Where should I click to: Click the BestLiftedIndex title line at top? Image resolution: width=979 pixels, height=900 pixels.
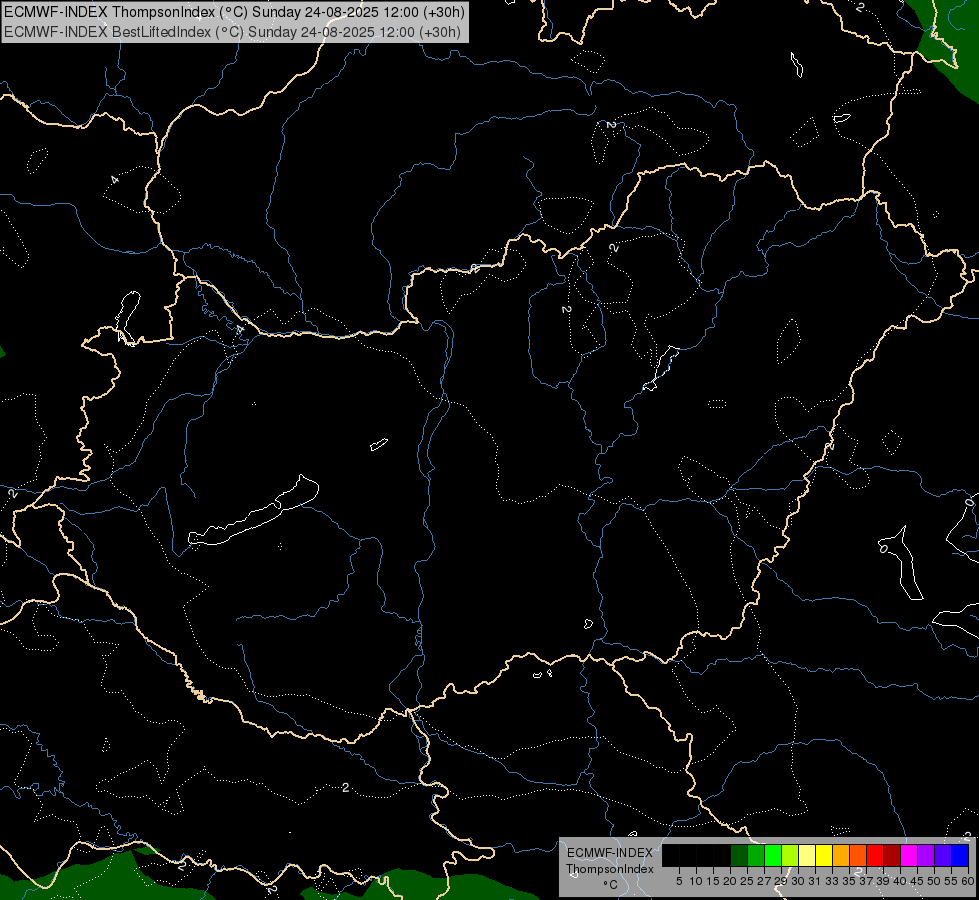point(232,32)
